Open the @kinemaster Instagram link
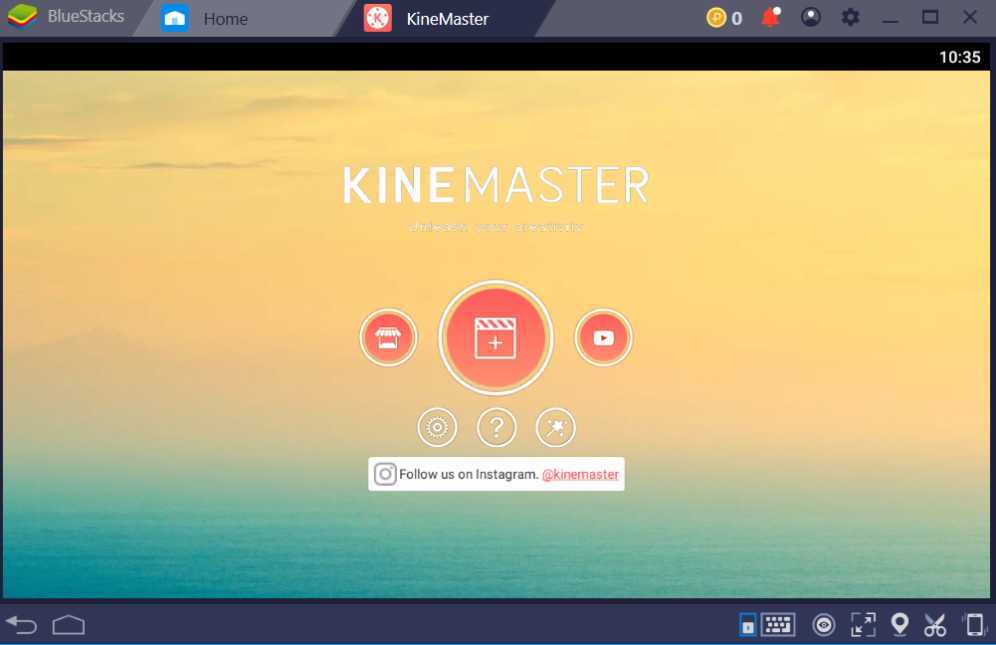The image size is (996, 645). click(x=578, y=474)
